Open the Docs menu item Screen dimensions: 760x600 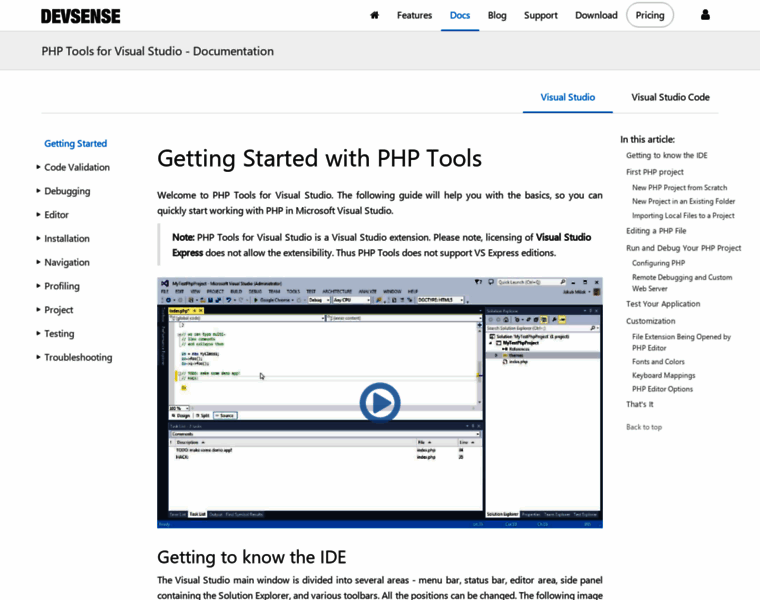(459, 15)
